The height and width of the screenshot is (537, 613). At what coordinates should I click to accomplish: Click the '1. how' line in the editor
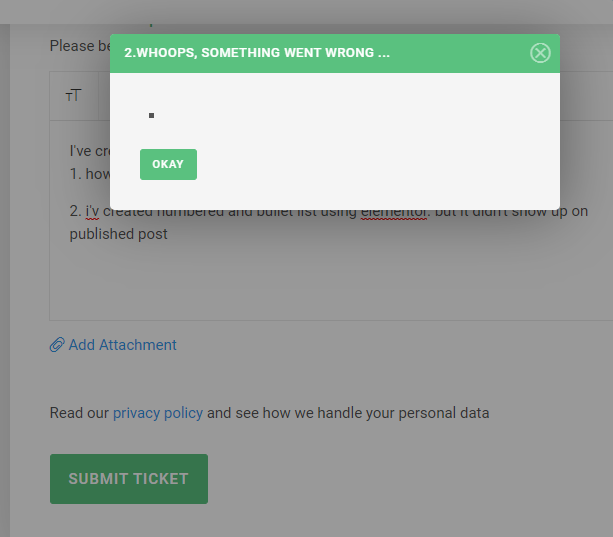tap(90, 174)
